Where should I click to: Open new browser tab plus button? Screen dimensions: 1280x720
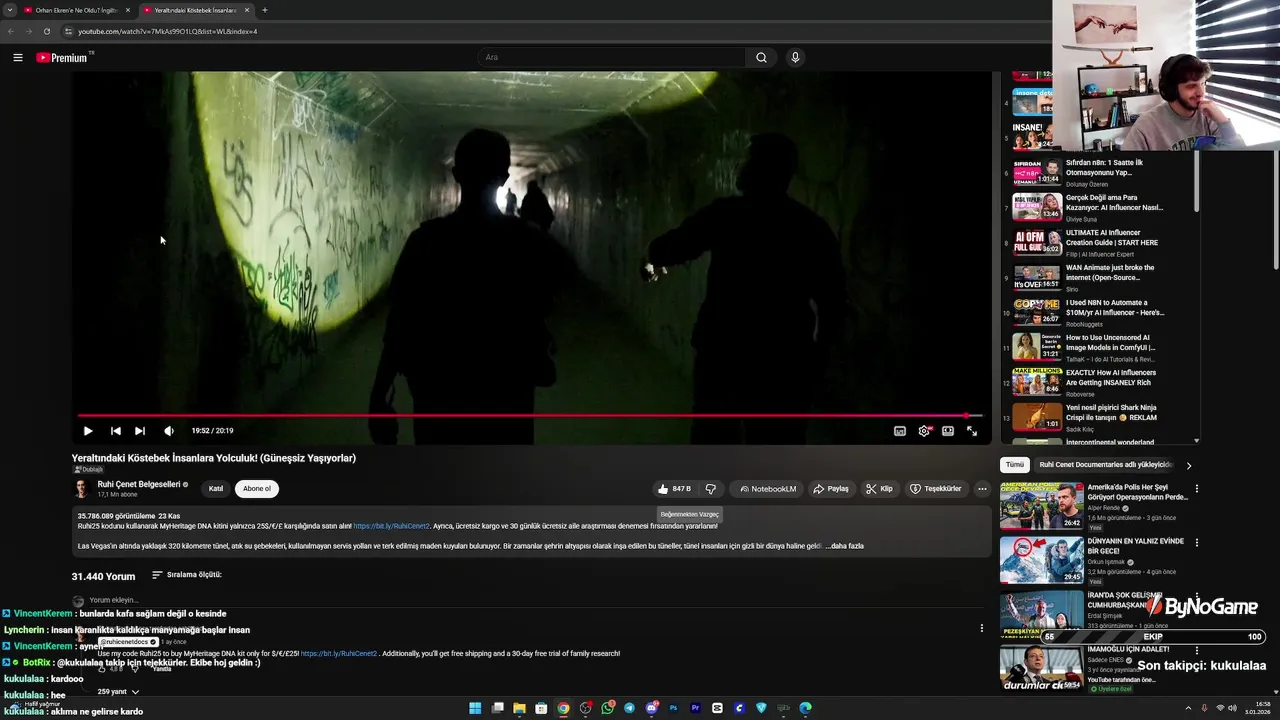pyautogui.click(x=265, y=10)
